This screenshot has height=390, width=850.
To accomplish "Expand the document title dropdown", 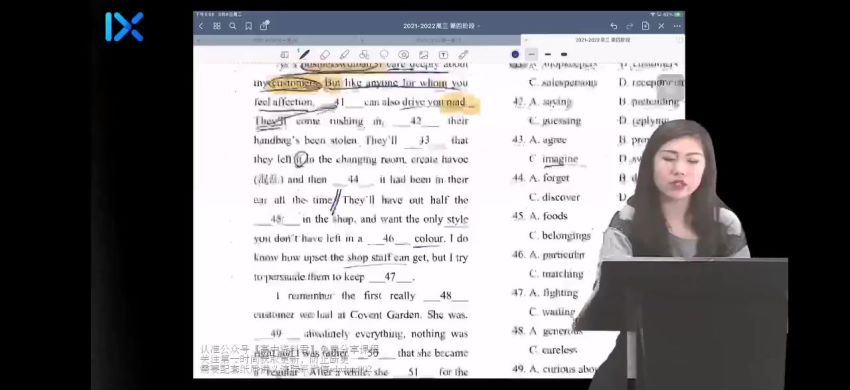I will (x=441, y=26).
